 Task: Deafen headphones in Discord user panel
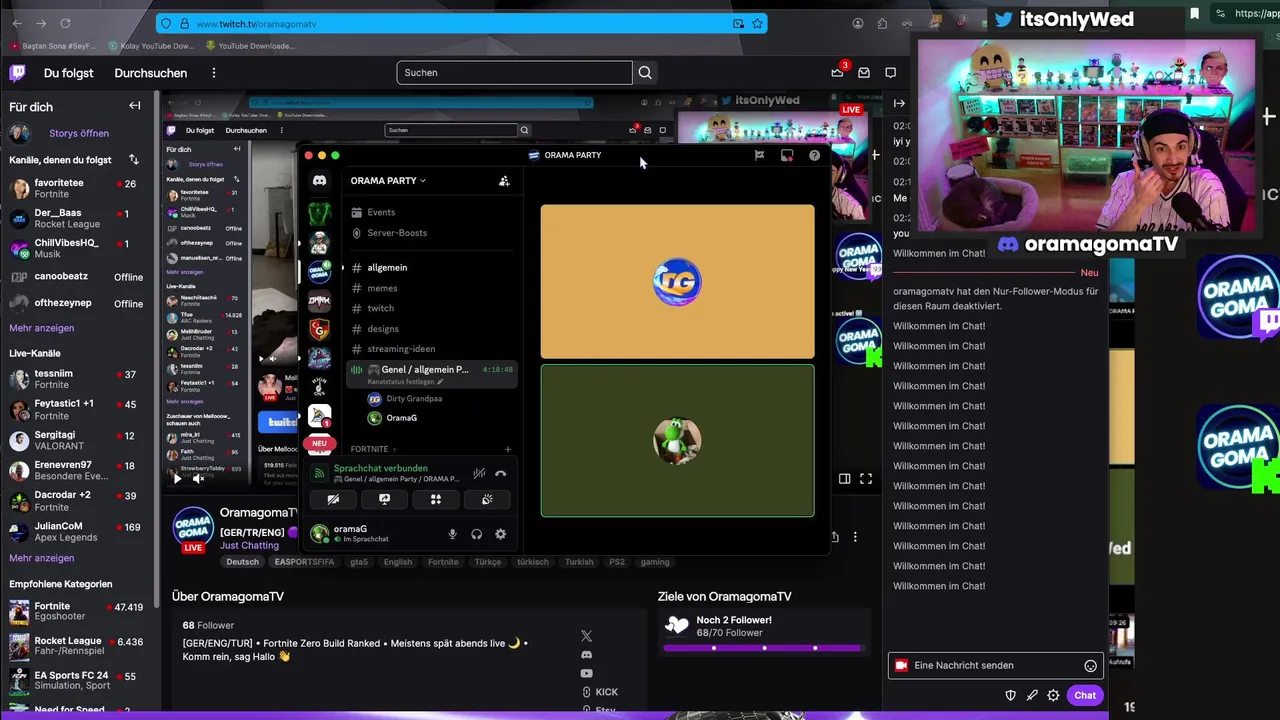[477, 534]
